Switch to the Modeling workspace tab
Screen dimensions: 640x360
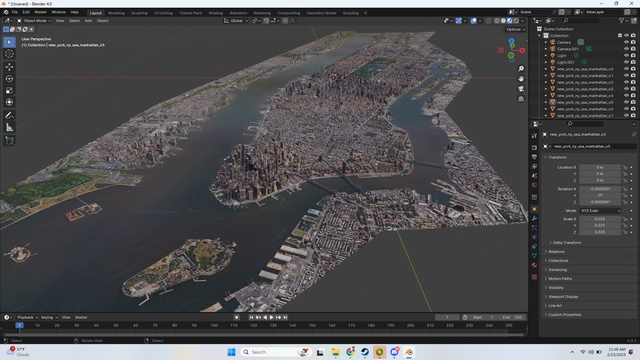[116, 13]
